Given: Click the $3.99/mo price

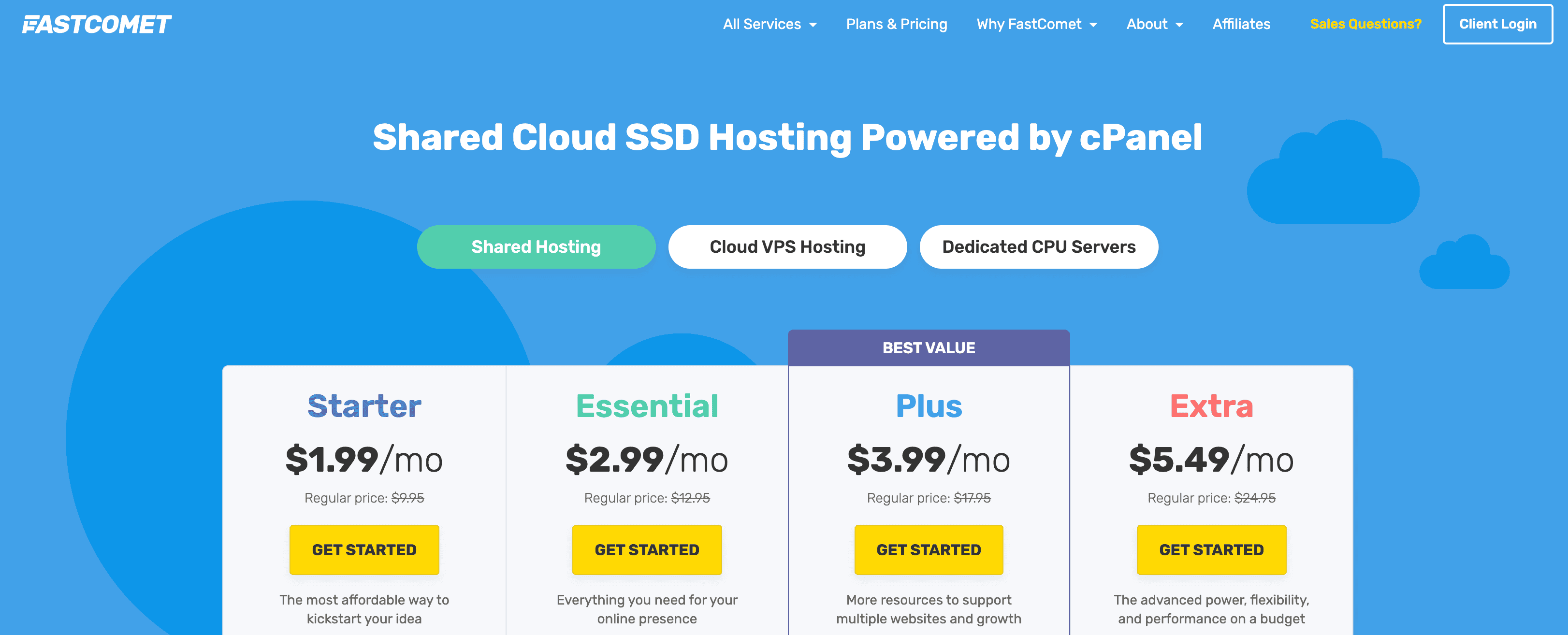Looking at the screenshot, I should click(x=929, y=460).
